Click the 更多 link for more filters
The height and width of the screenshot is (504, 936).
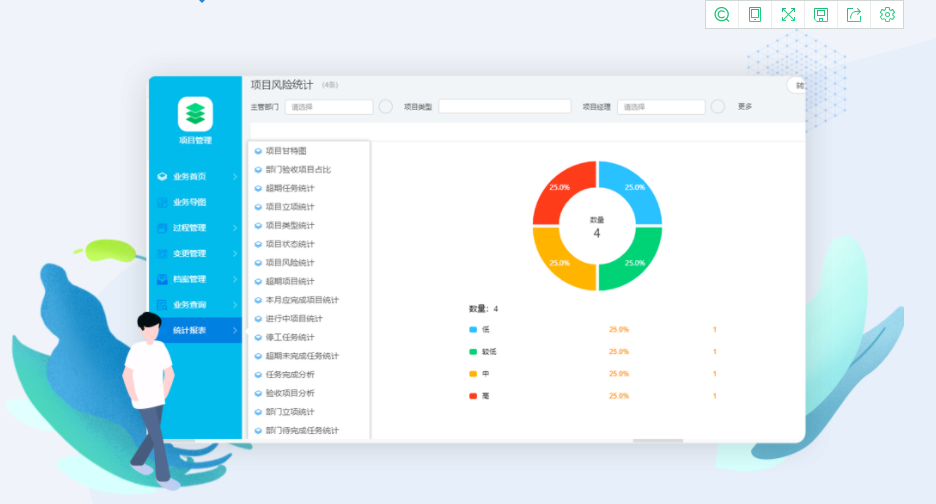(744, 107)
